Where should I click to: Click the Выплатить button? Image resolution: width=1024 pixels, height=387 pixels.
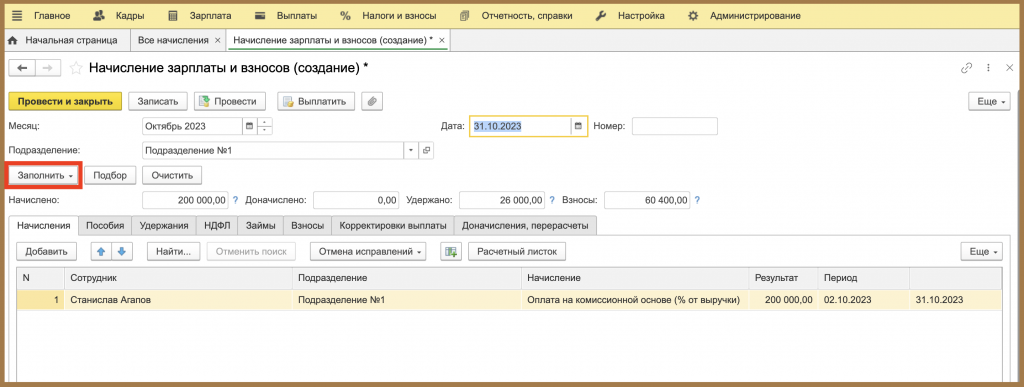(x=316, y=101)
